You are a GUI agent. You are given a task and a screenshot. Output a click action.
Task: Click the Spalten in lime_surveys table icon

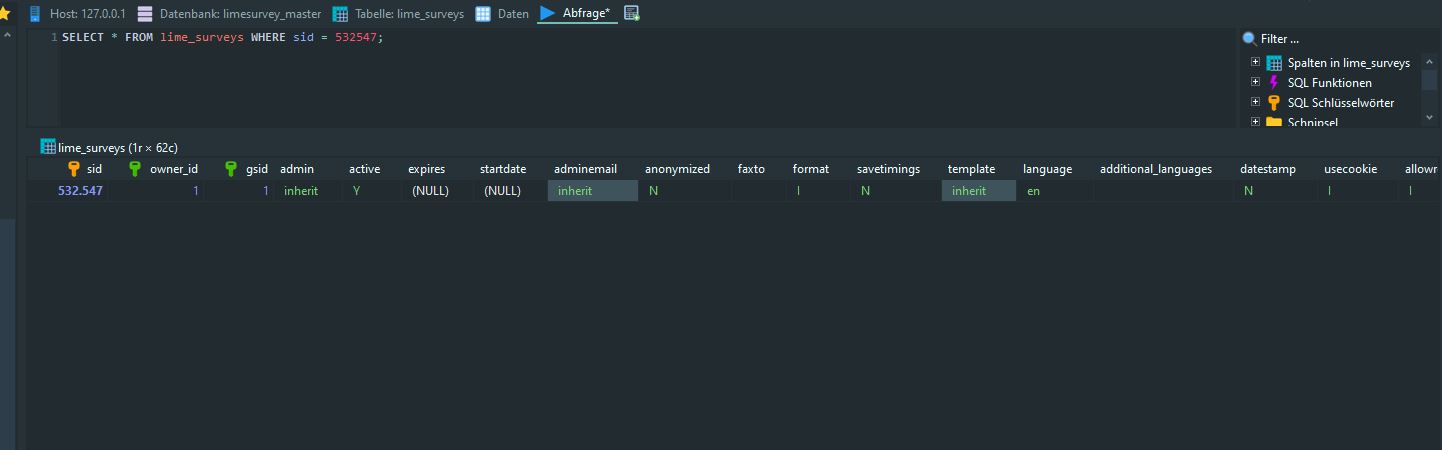[x=1274, y=63]
